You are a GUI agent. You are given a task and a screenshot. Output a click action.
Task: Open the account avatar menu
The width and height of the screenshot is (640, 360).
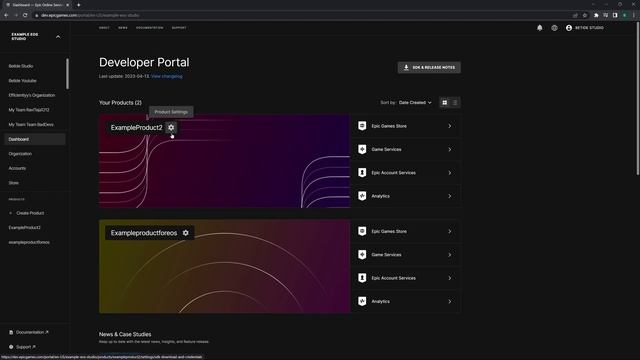569,28
